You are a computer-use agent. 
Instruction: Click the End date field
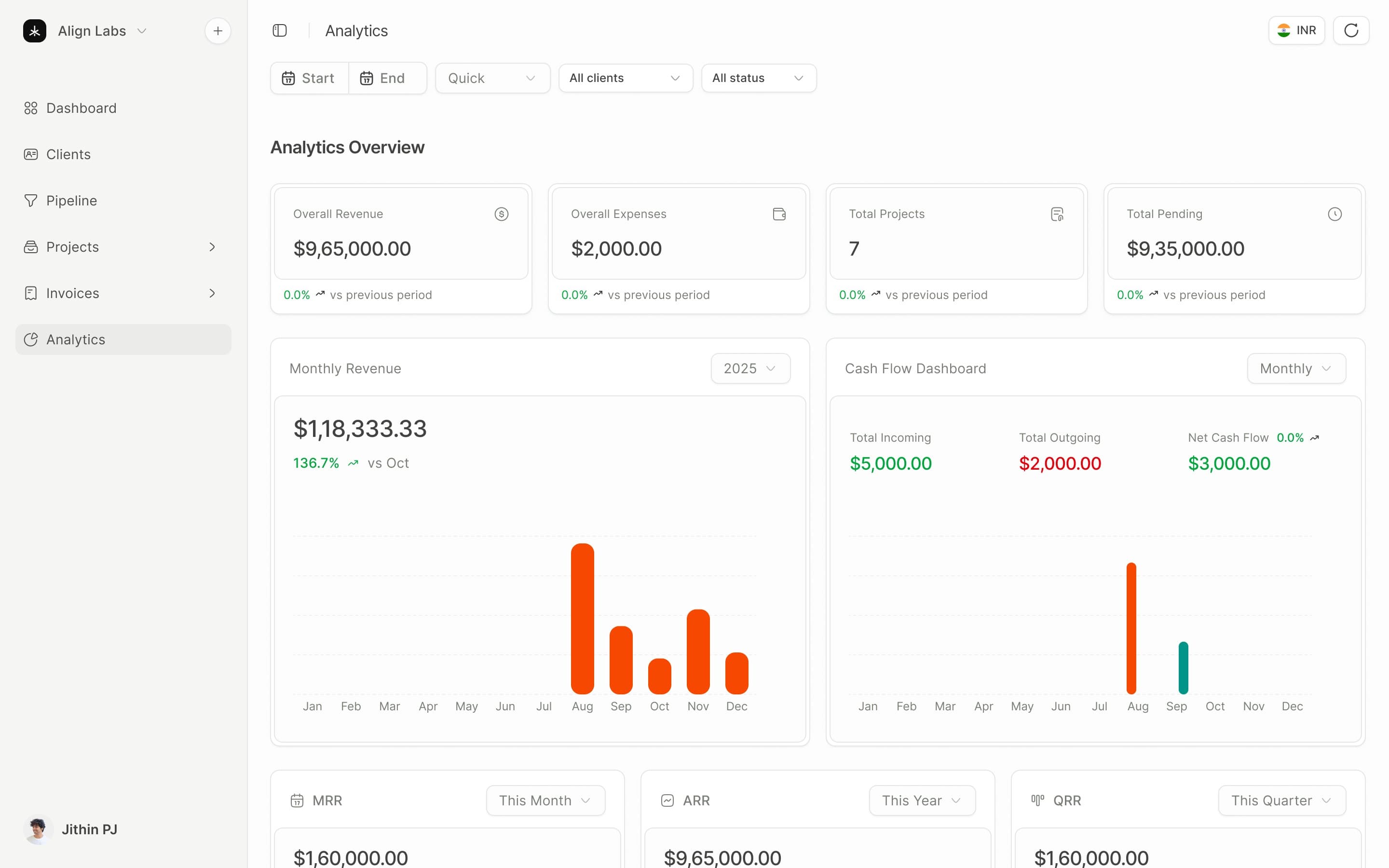pyautogui.click(x=387, y=78)
